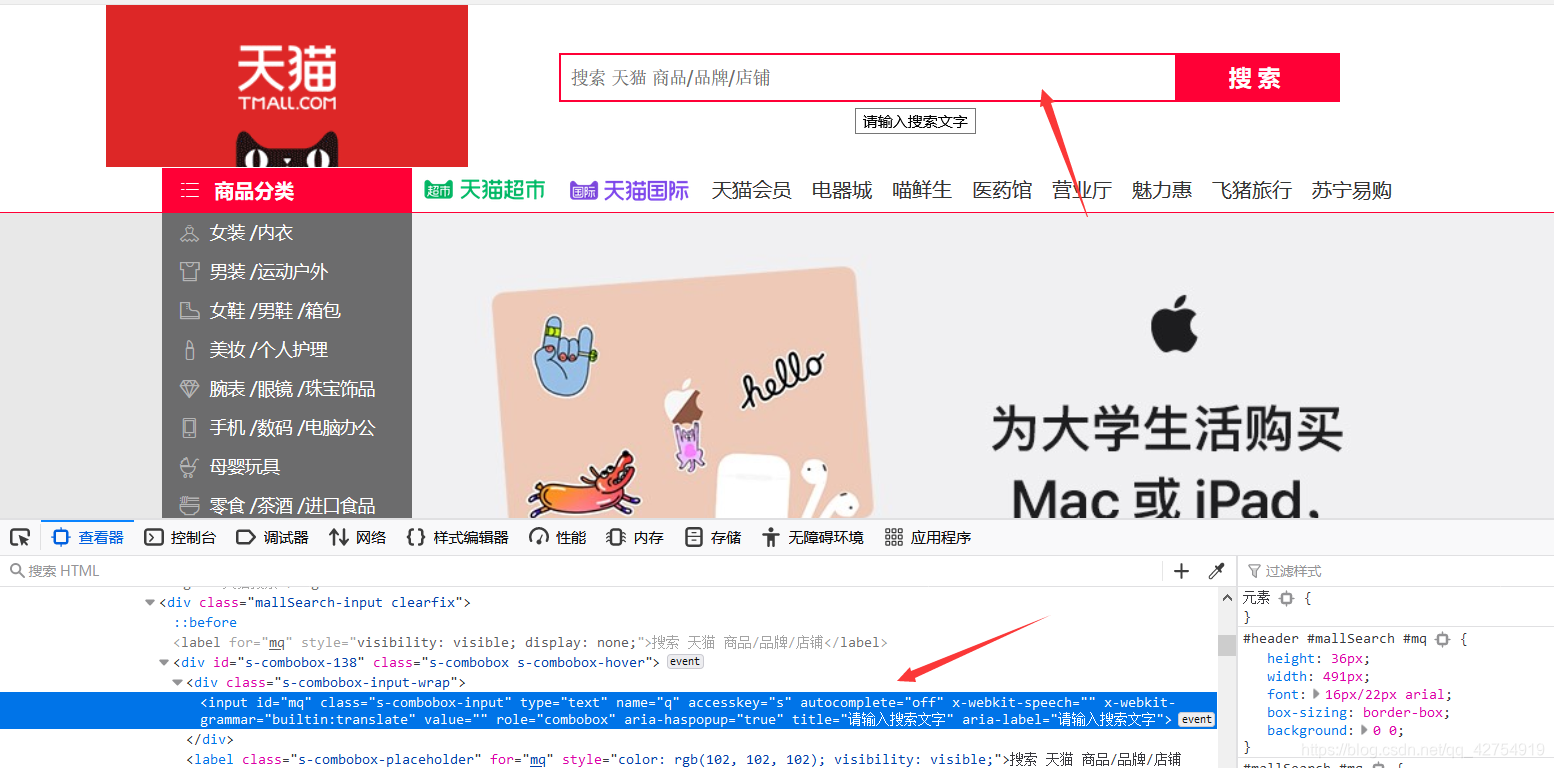Click the HTML panel scroll up arrow
The width and height of the screenshot is (1554, 768).
coord(1227,597)
